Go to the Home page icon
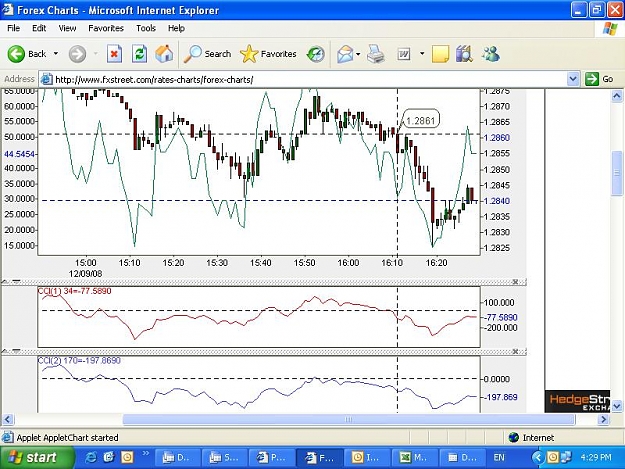Viewport: 625px width, 469px height. (x=164, y=54)
